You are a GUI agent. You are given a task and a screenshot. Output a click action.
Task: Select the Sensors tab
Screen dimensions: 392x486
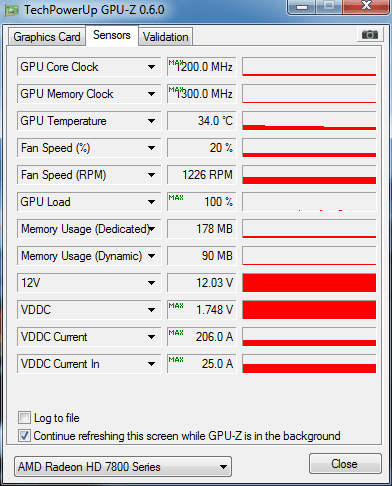tap(112, 35)
